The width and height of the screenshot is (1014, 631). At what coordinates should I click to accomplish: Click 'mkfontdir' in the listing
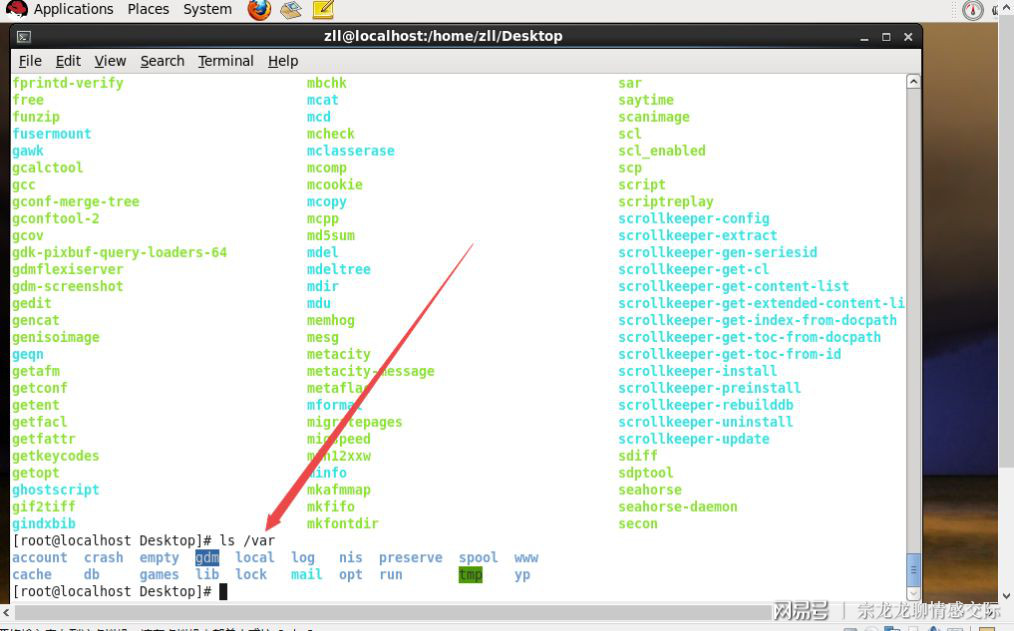click(342, 524)
